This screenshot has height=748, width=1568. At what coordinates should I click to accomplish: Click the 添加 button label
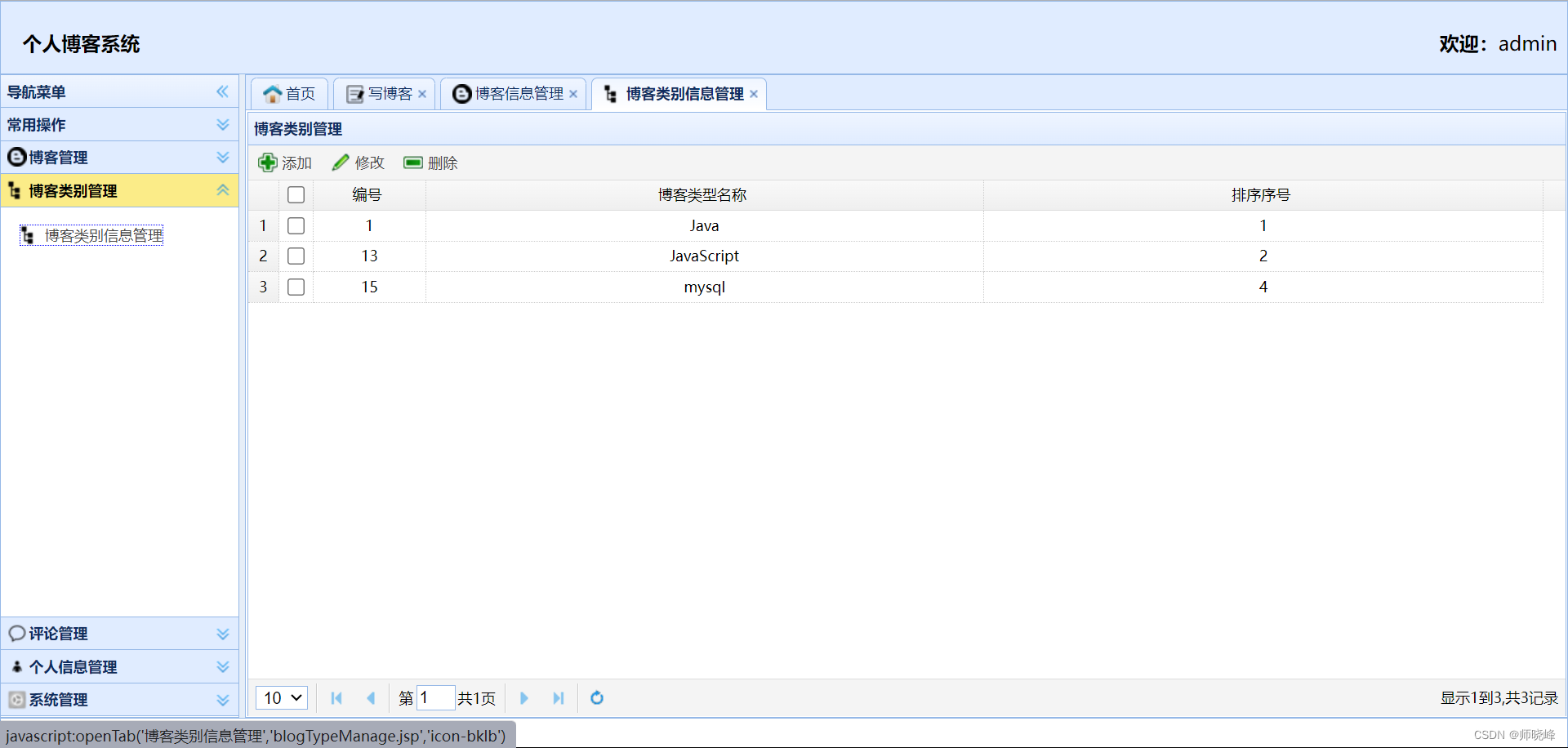coord(297,163)
